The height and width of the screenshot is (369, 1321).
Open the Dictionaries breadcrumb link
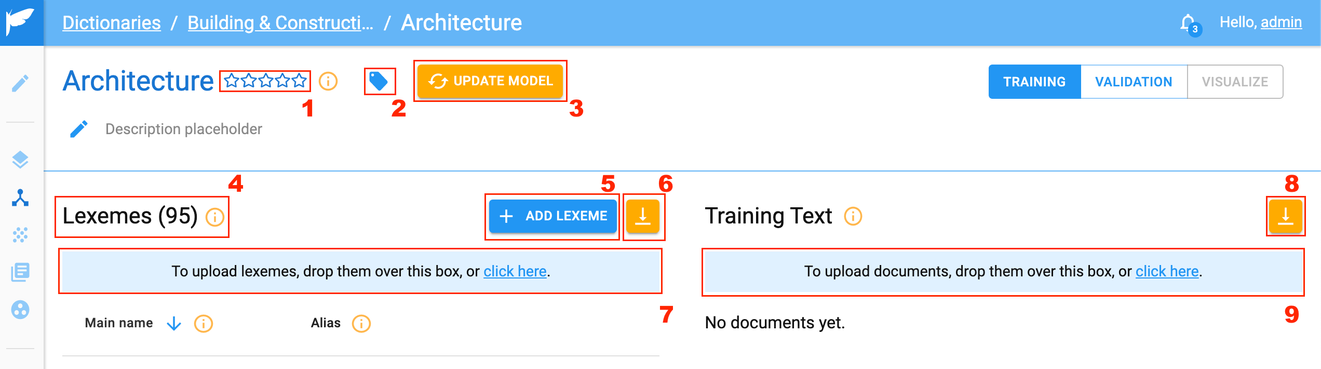click(111, 22)
